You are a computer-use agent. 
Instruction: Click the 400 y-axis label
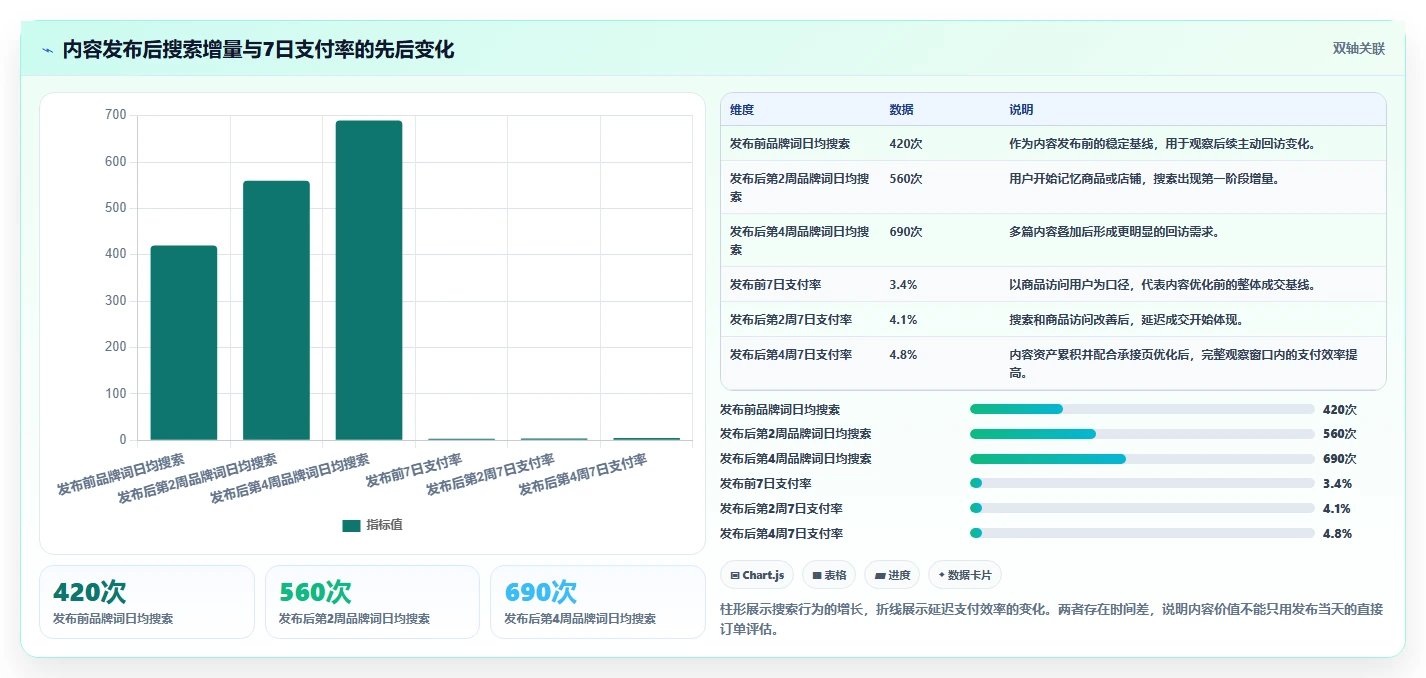(x=116, y=254)
